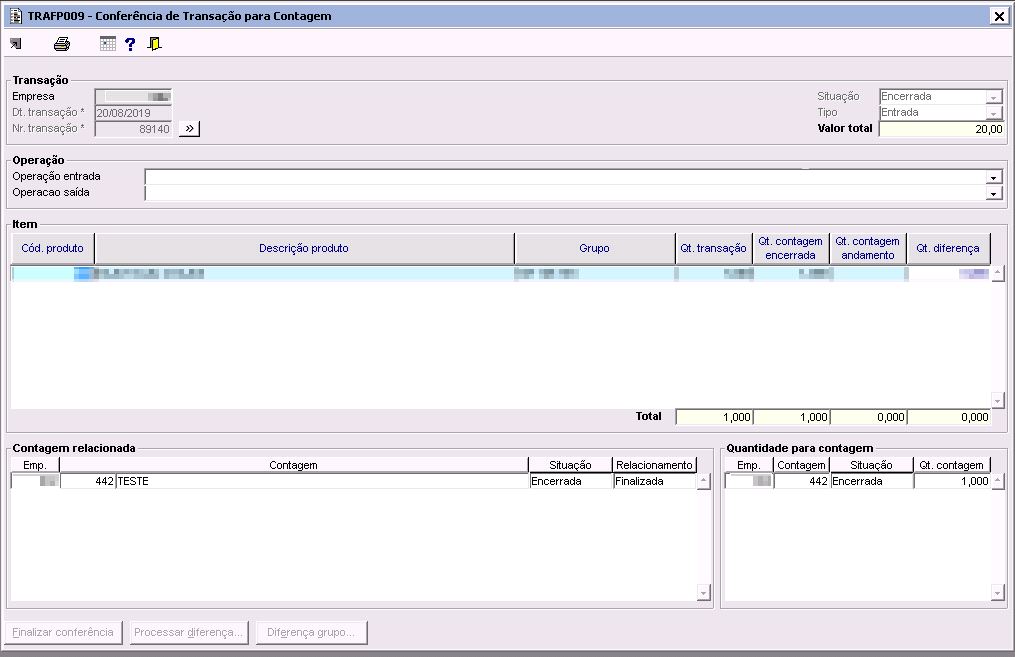The width and height of the screenshot is (1015, 657).
Task: Click the Relacionamento column header
Action: pyautogui.click(x=654, y=465)
